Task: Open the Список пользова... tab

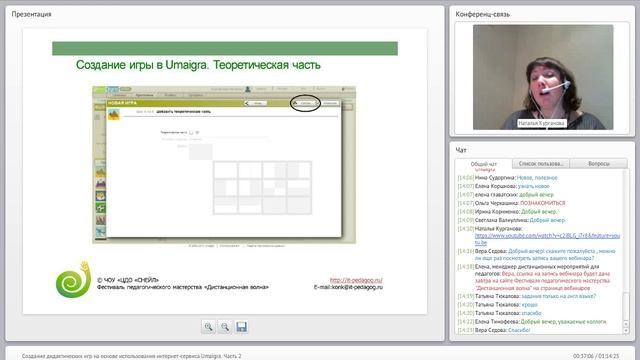Action: coord(541,164)
